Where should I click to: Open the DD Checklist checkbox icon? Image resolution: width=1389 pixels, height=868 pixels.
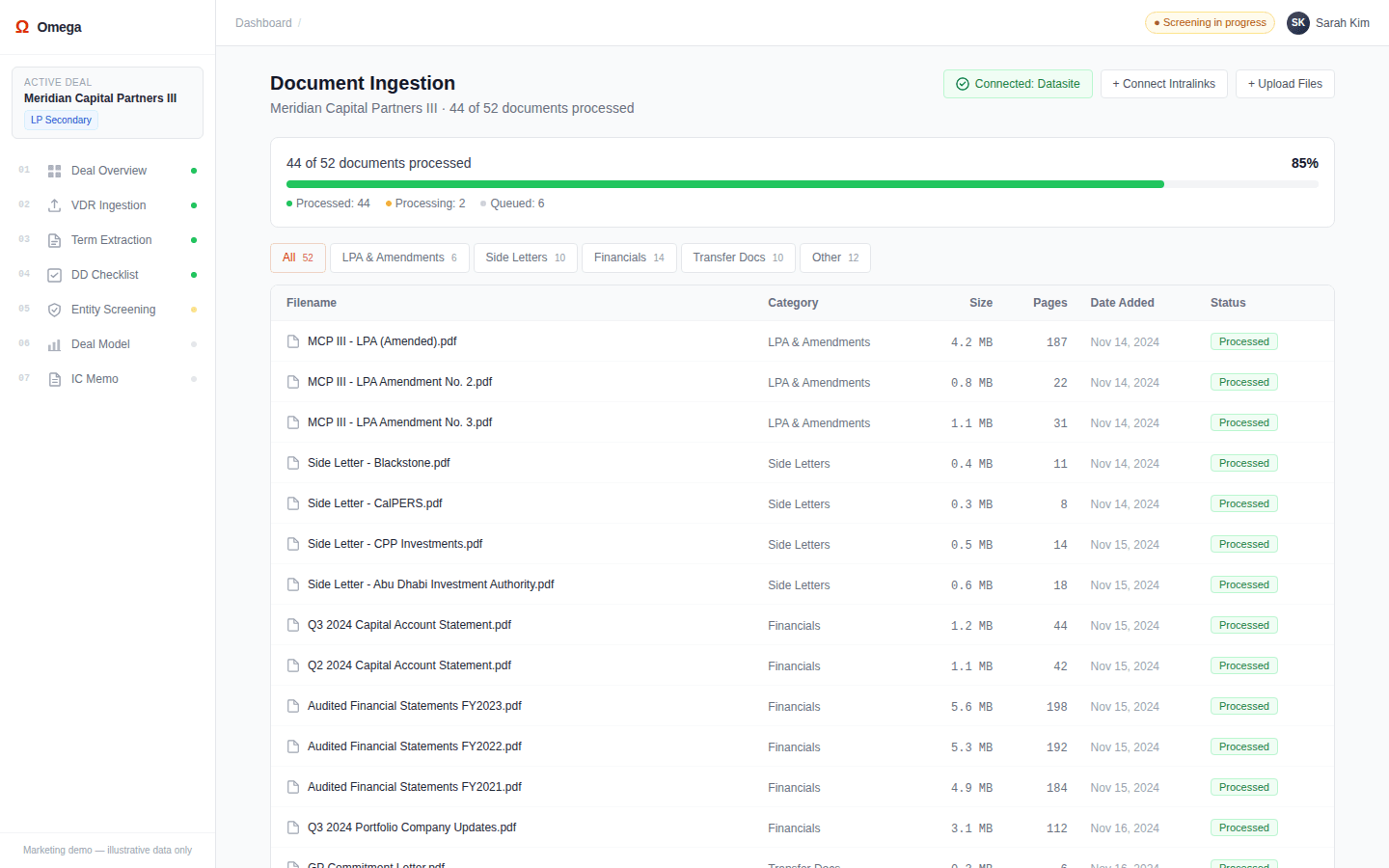click(55, 275)
